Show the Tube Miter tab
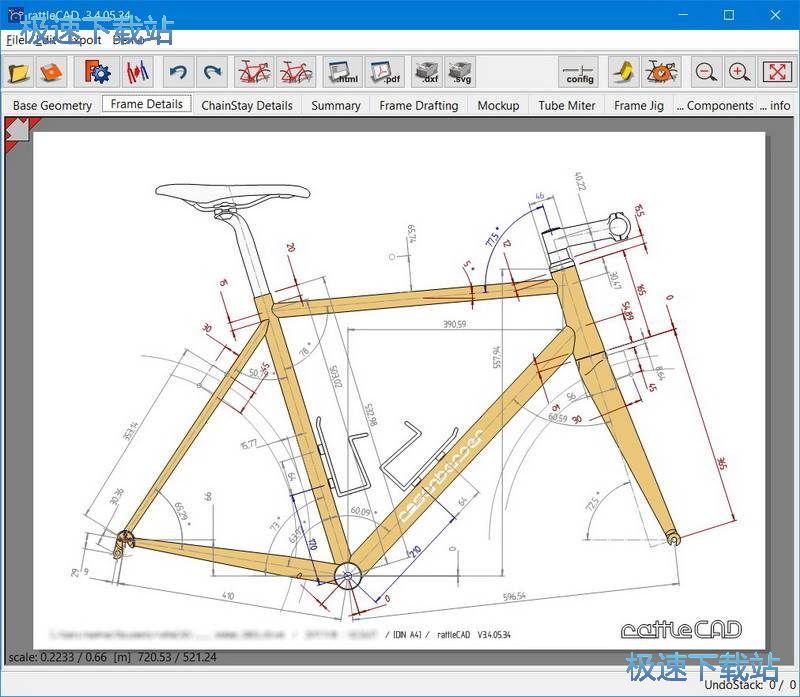Viewport: 800px width, 697px height. pos(566,105)
